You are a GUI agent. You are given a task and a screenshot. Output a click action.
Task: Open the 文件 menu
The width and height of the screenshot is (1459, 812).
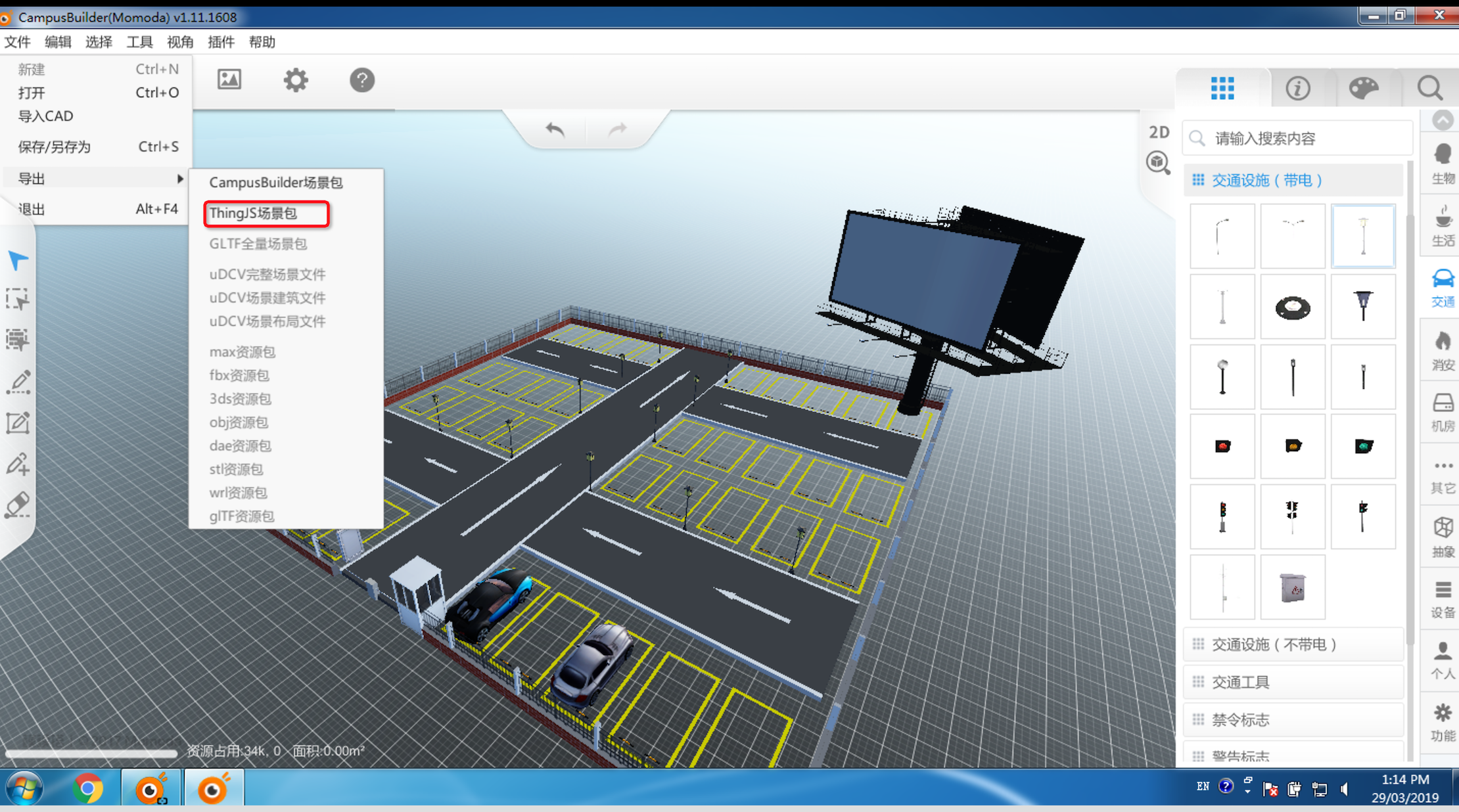(x=18, y=42)
